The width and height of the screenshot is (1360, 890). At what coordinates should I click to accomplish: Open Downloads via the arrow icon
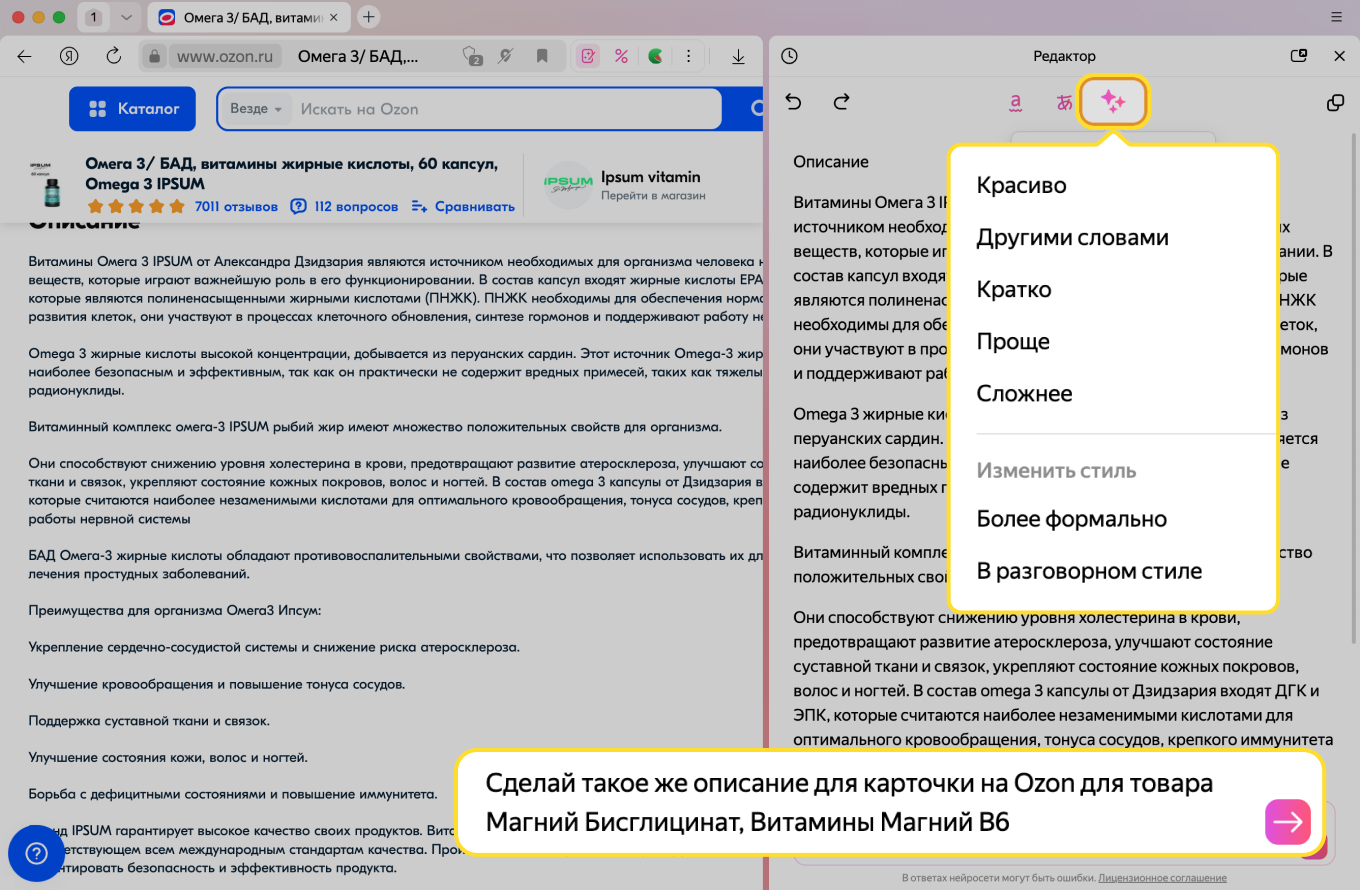tap(738, 56)
